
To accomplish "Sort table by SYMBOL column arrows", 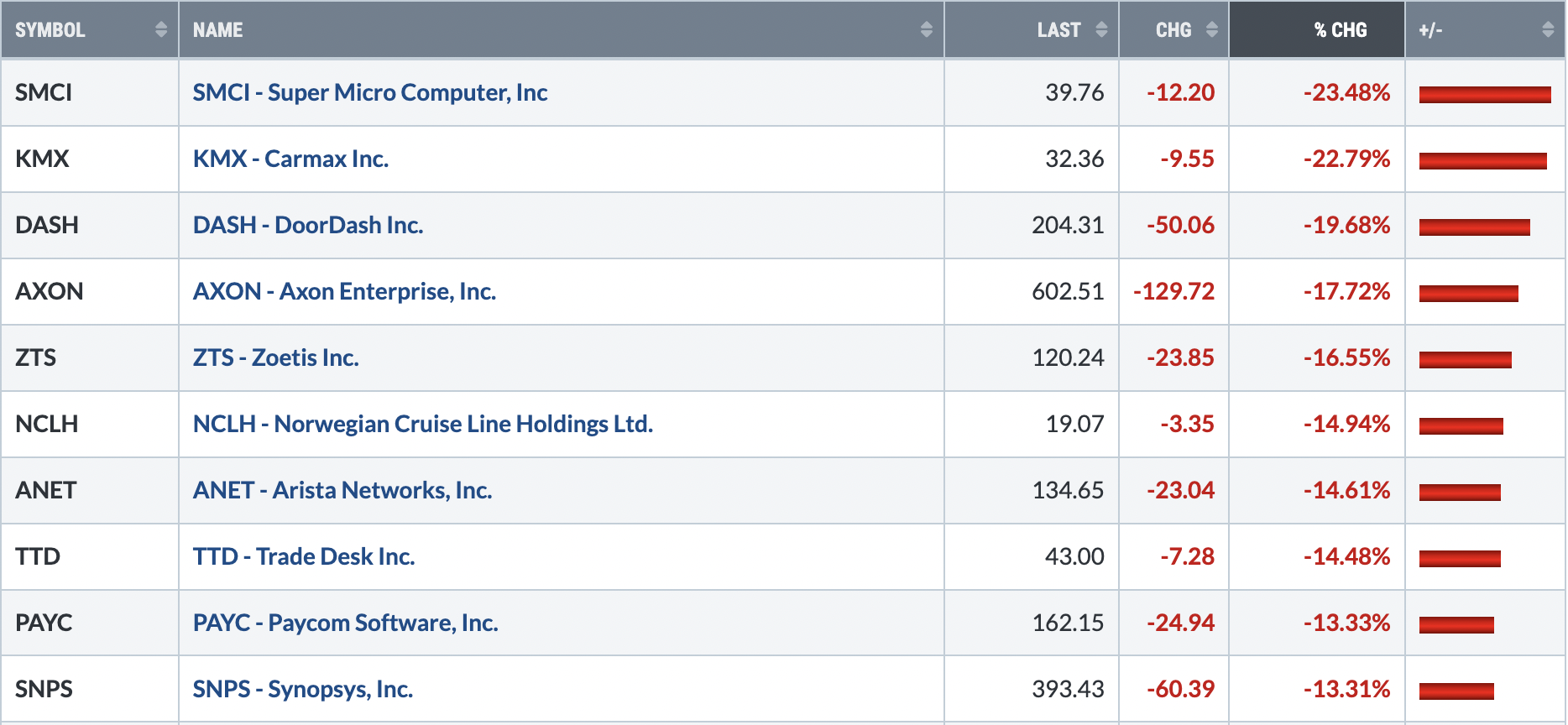I will point(161,29).
